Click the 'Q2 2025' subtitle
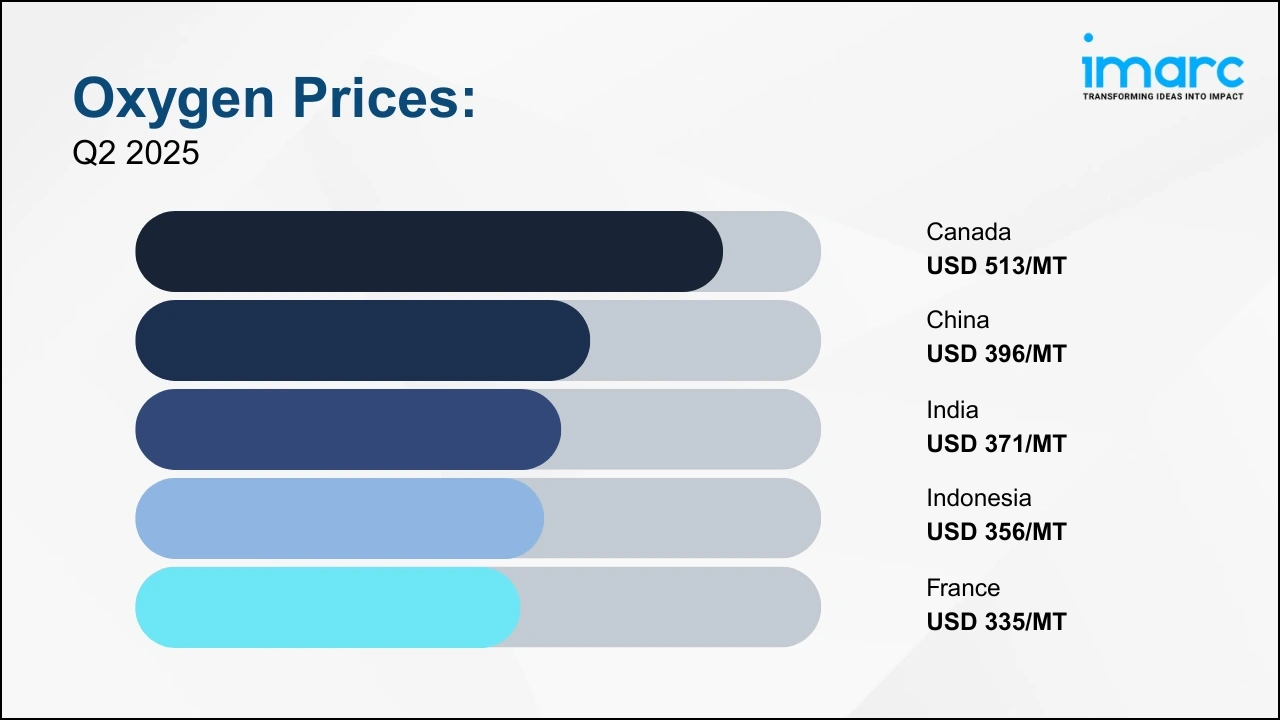 [136, 153]
